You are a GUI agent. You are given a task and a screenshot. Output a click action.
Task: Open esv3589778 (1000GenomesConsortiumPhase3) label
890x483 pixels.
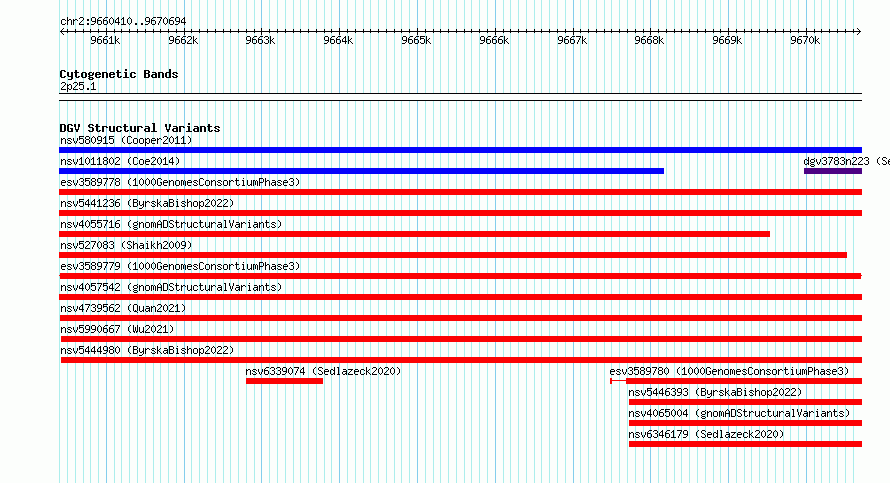180,182
